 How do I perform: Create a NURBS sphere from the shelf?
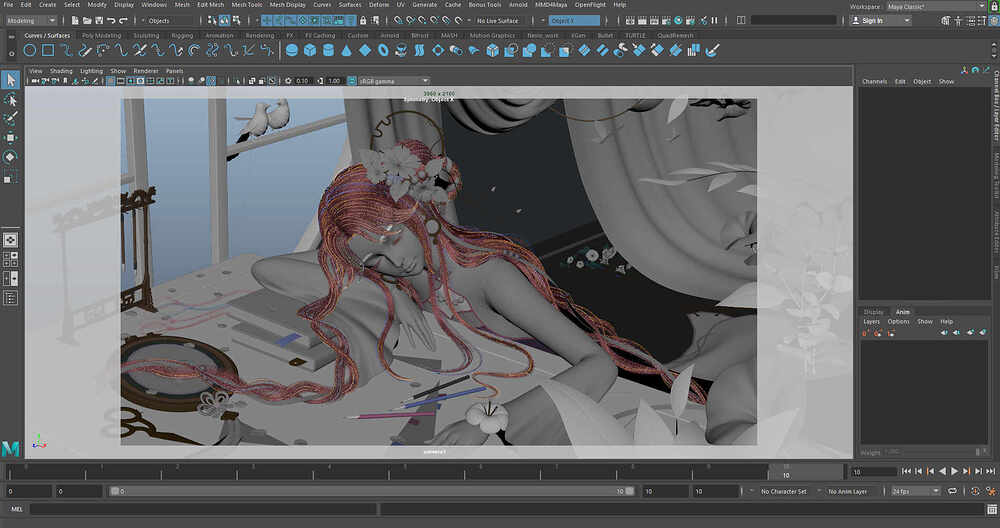point(291,50)
